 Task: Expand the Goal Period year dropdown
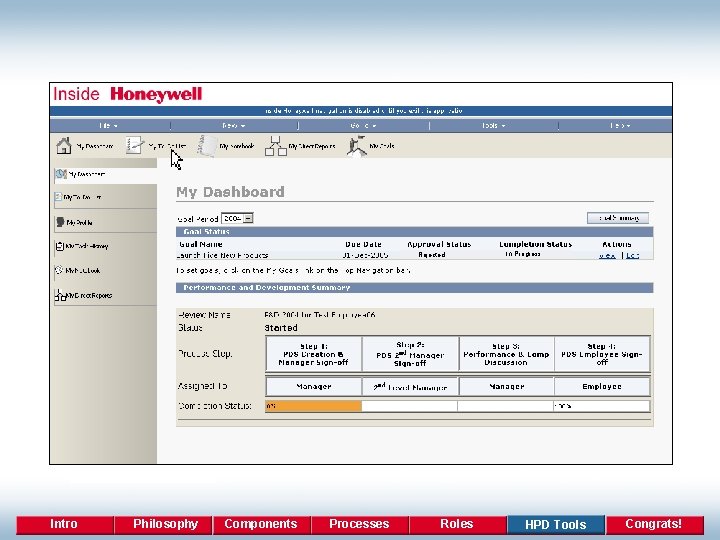(x=248, y=219)
